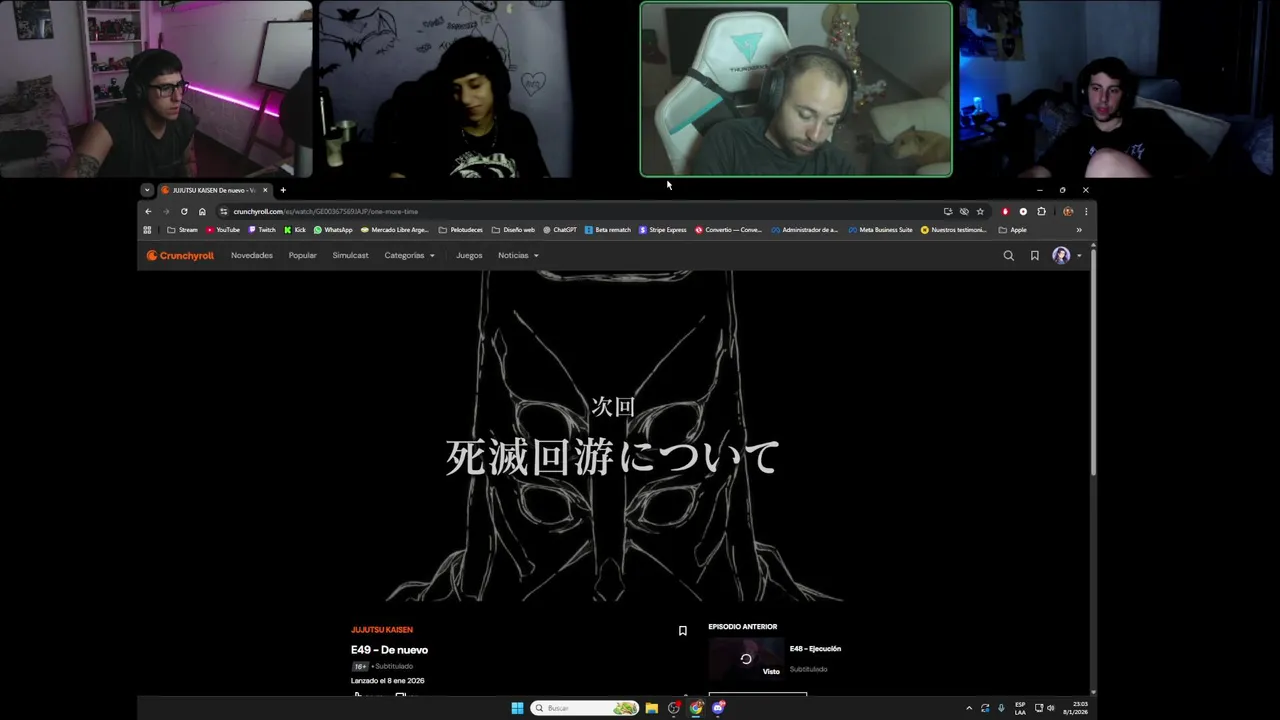
Task: Reload the Crunchyroll page
Action: coord(184,211)
